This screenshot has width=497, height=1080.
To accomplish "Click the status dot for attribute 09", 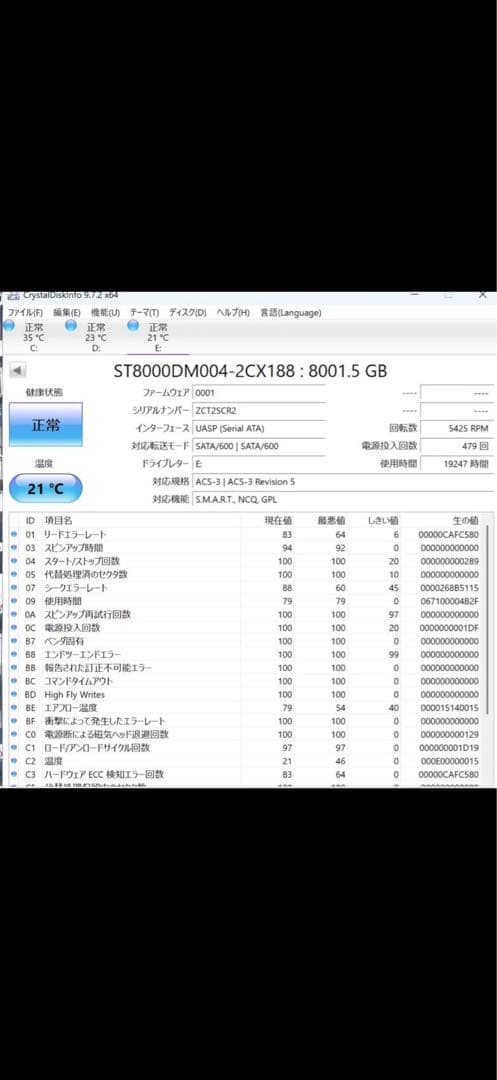I will [14, 601].
